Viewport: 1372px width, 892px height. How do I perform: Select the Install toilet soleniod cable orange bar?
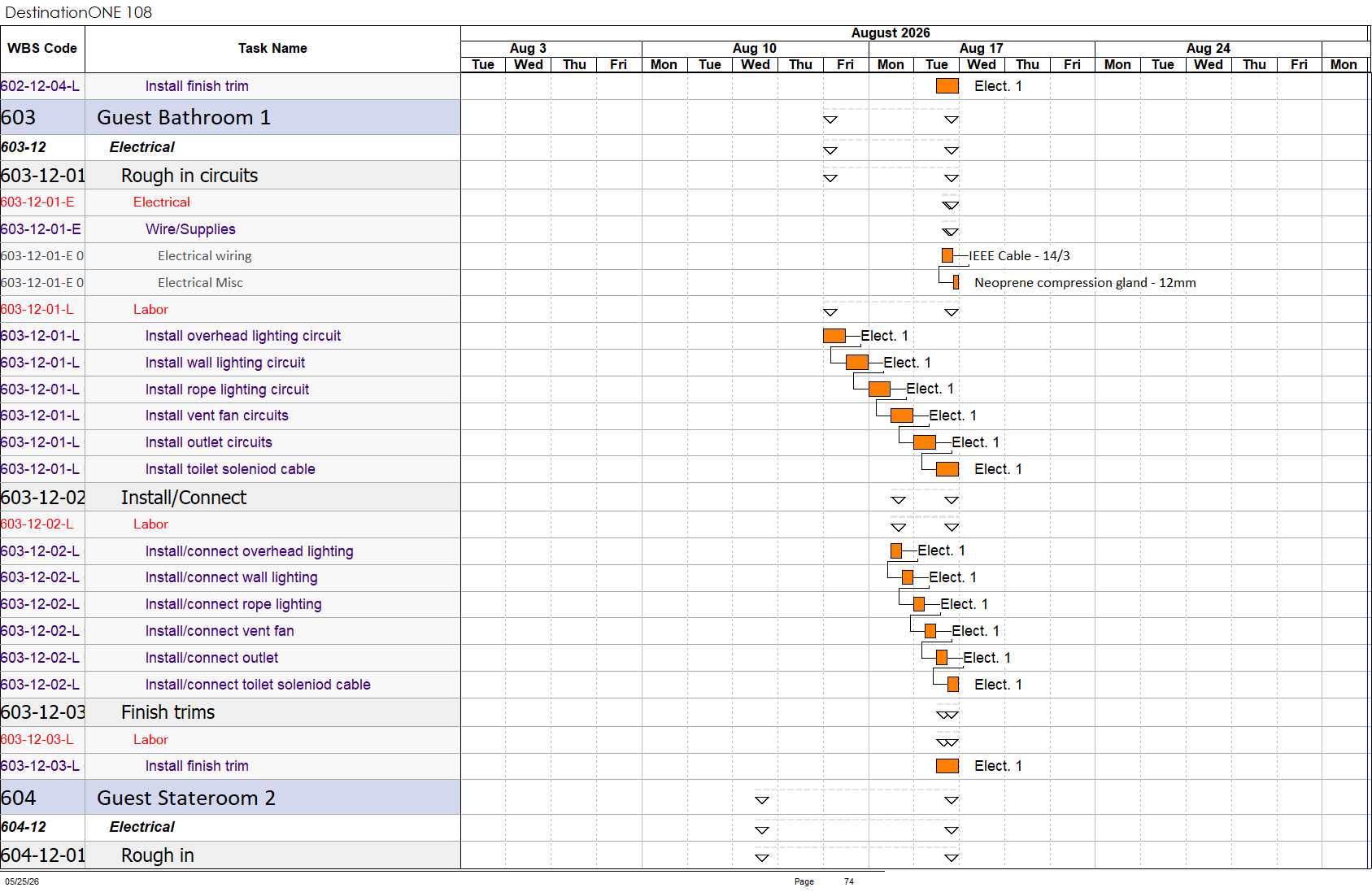pyautogui.click(x=947, y=469)
